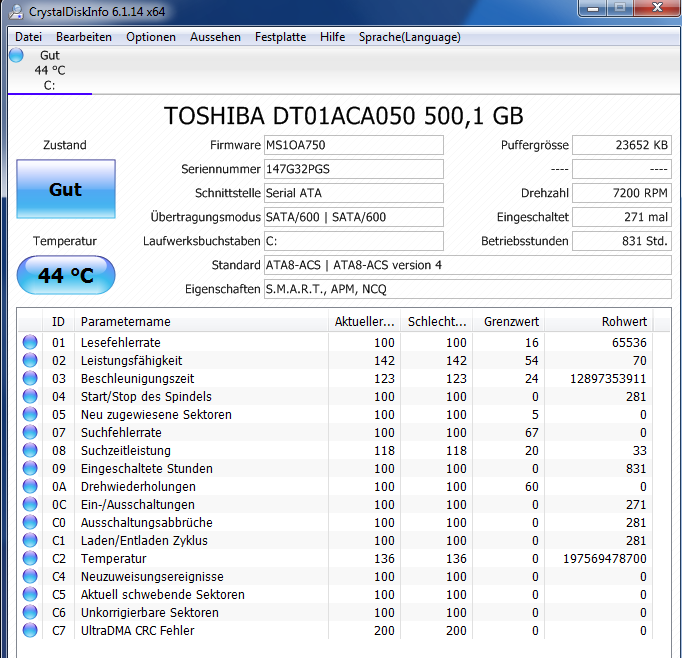
Task: Select the UltraDMA CRC Fehler text
Action: coord(137,631)
